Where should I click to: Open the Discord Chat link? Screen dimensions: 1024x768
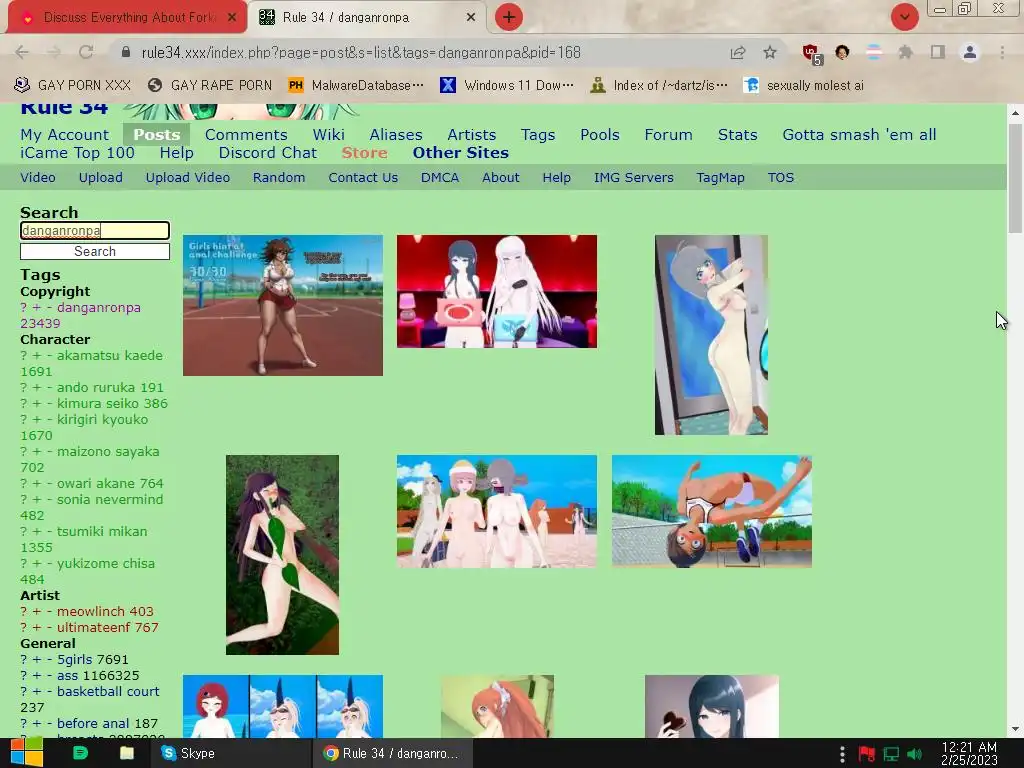click(x=268, y=153)
